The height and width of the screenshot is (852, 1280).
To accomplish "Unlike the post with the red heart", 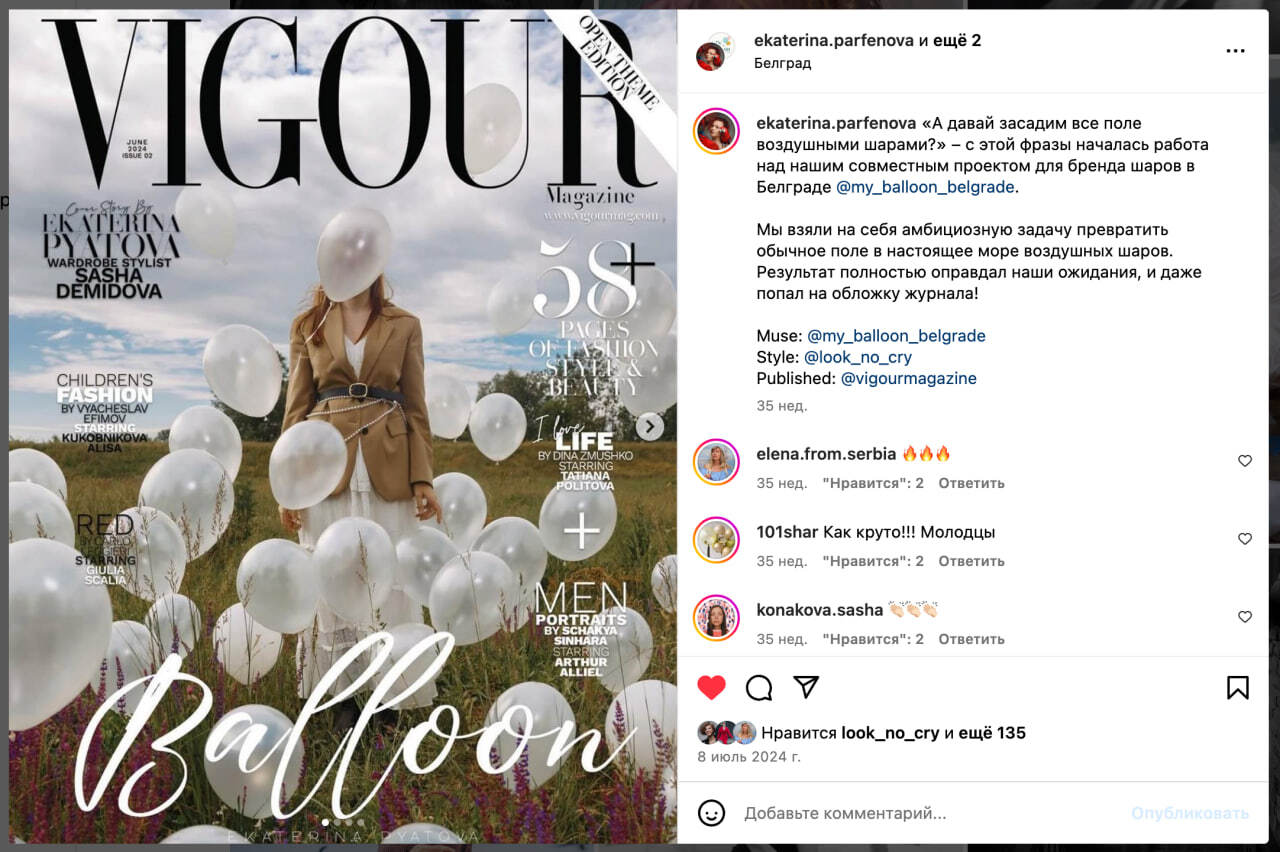I will [x=711, y=687].
